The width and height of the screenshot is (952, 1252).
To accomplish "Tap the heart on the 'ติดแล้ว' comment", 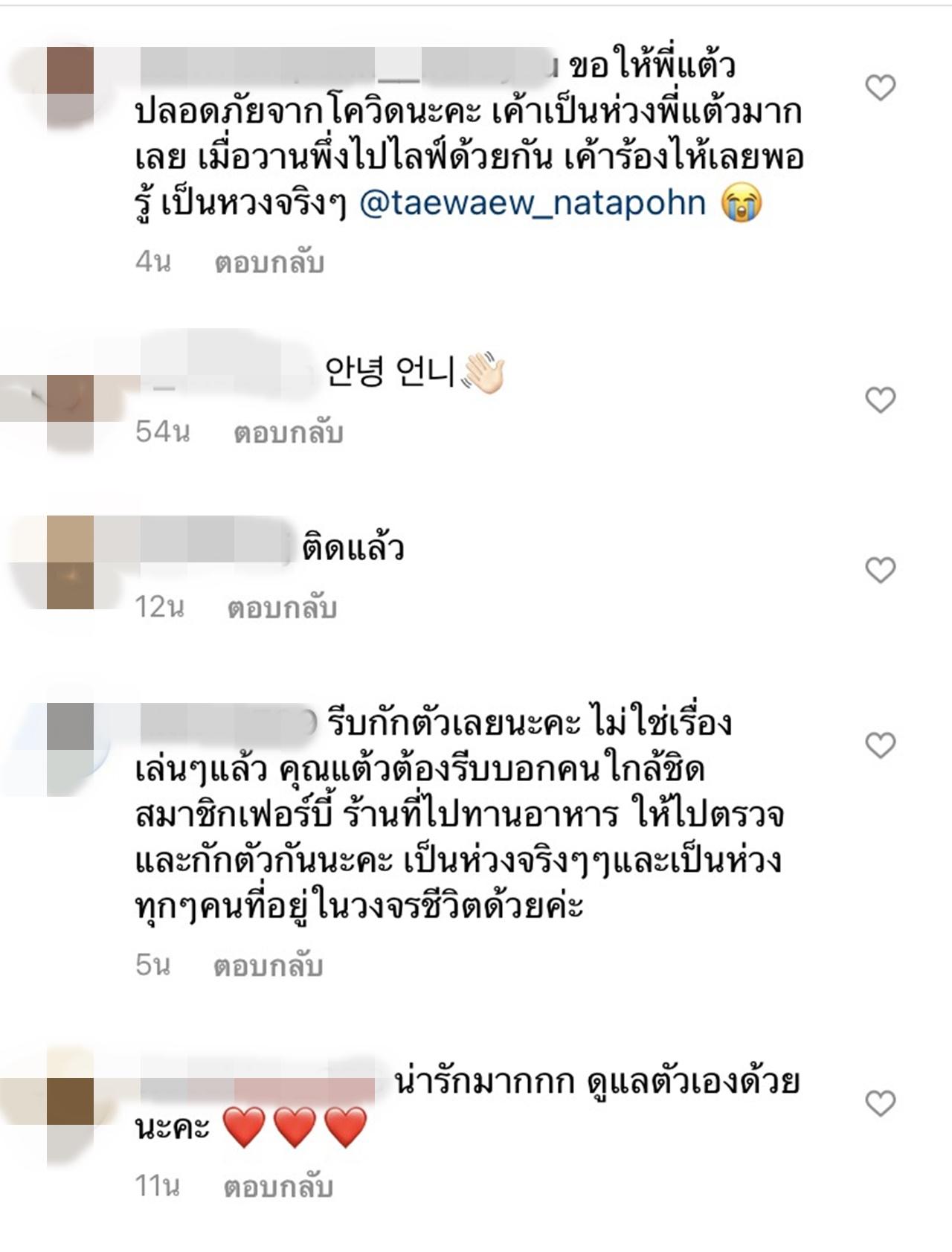I will 881,571.
